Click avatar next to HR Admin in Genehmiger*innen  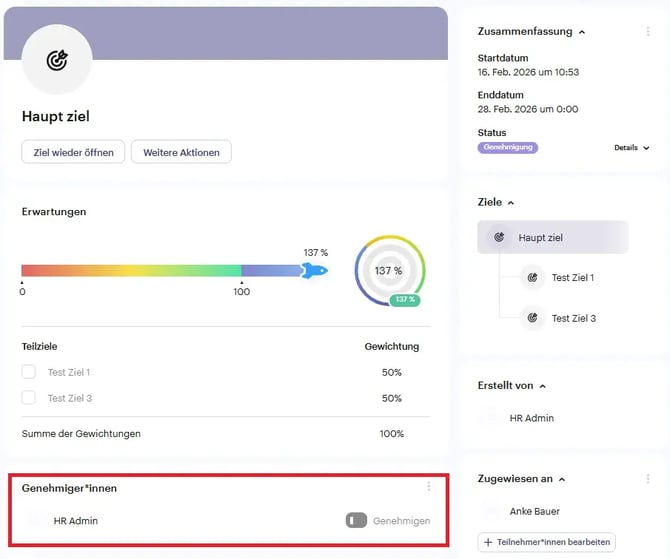pos(35,520)
